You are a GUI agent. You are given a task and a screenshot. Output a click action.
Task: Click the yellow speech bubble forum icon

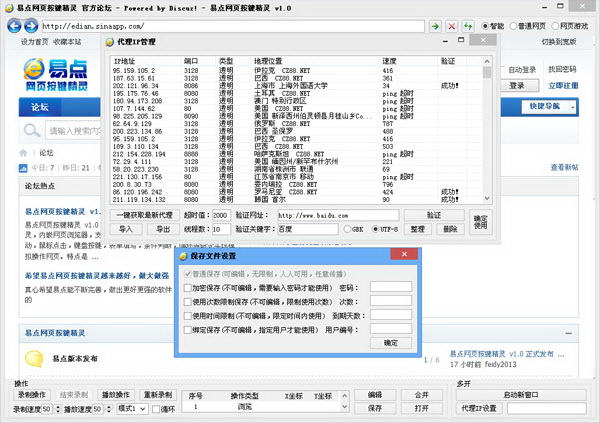click(34, 359)
